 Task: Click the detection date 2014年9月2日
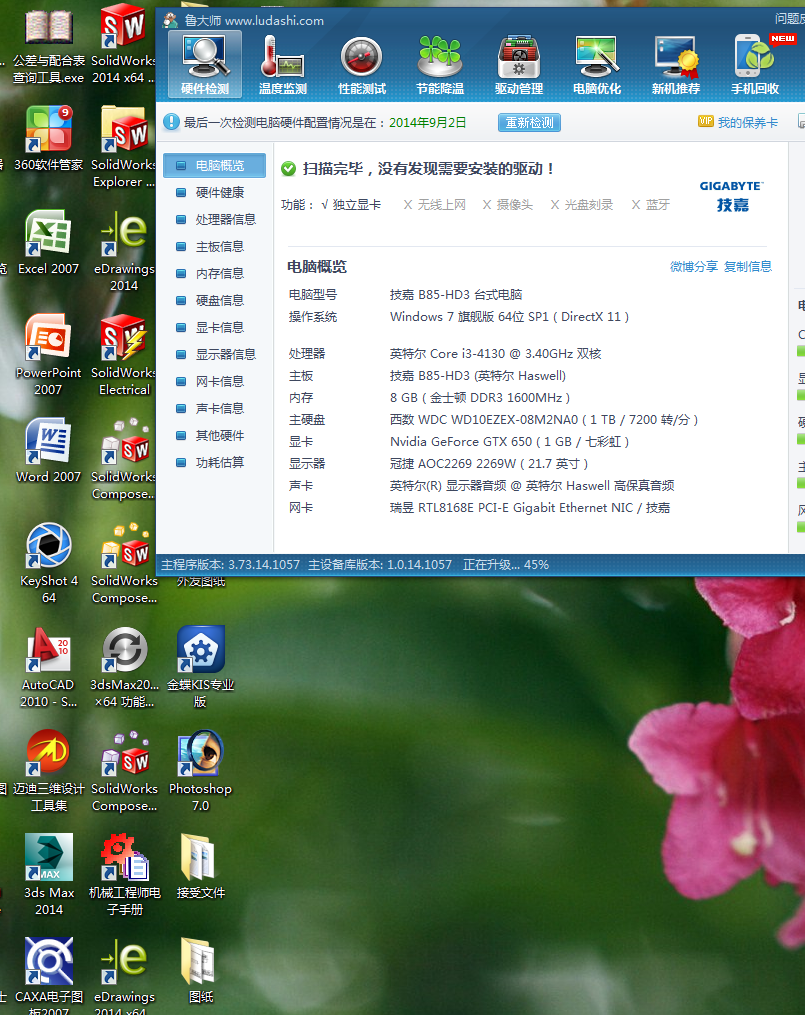tap(427, 123)
